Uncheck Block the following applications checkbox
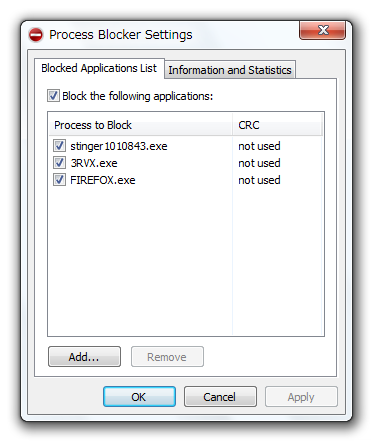Screen dimensions: 376x446 click(x=53, y=96)
